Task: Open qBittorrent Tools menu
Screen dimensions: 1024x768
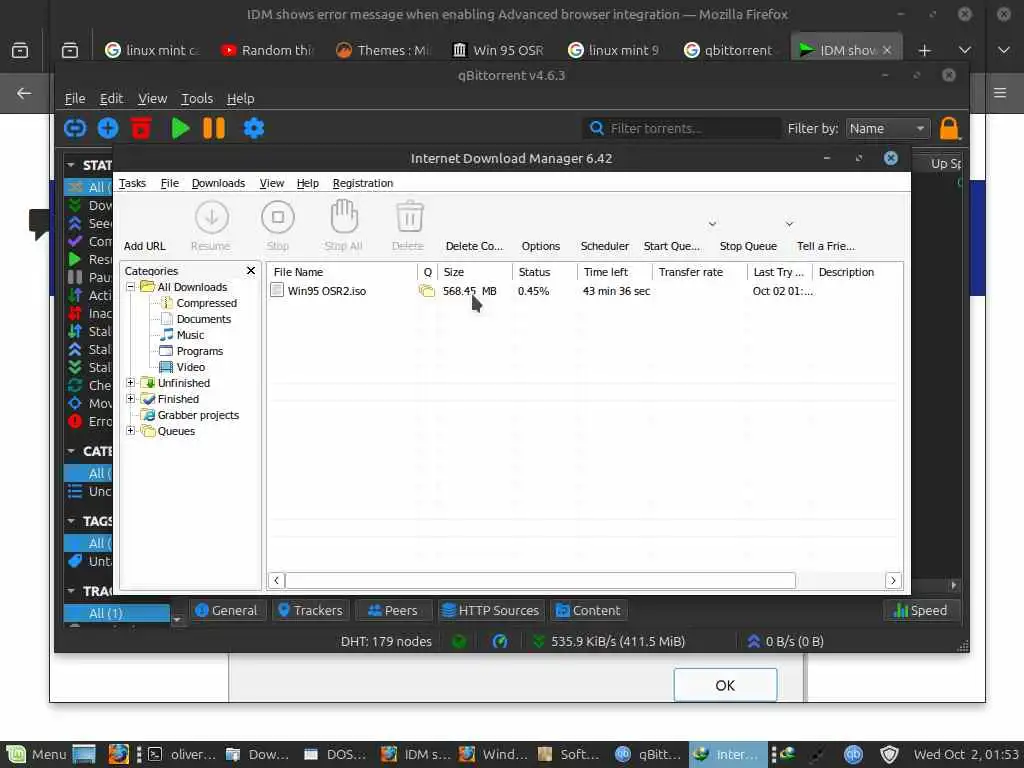Action: (x=197, y=99)
